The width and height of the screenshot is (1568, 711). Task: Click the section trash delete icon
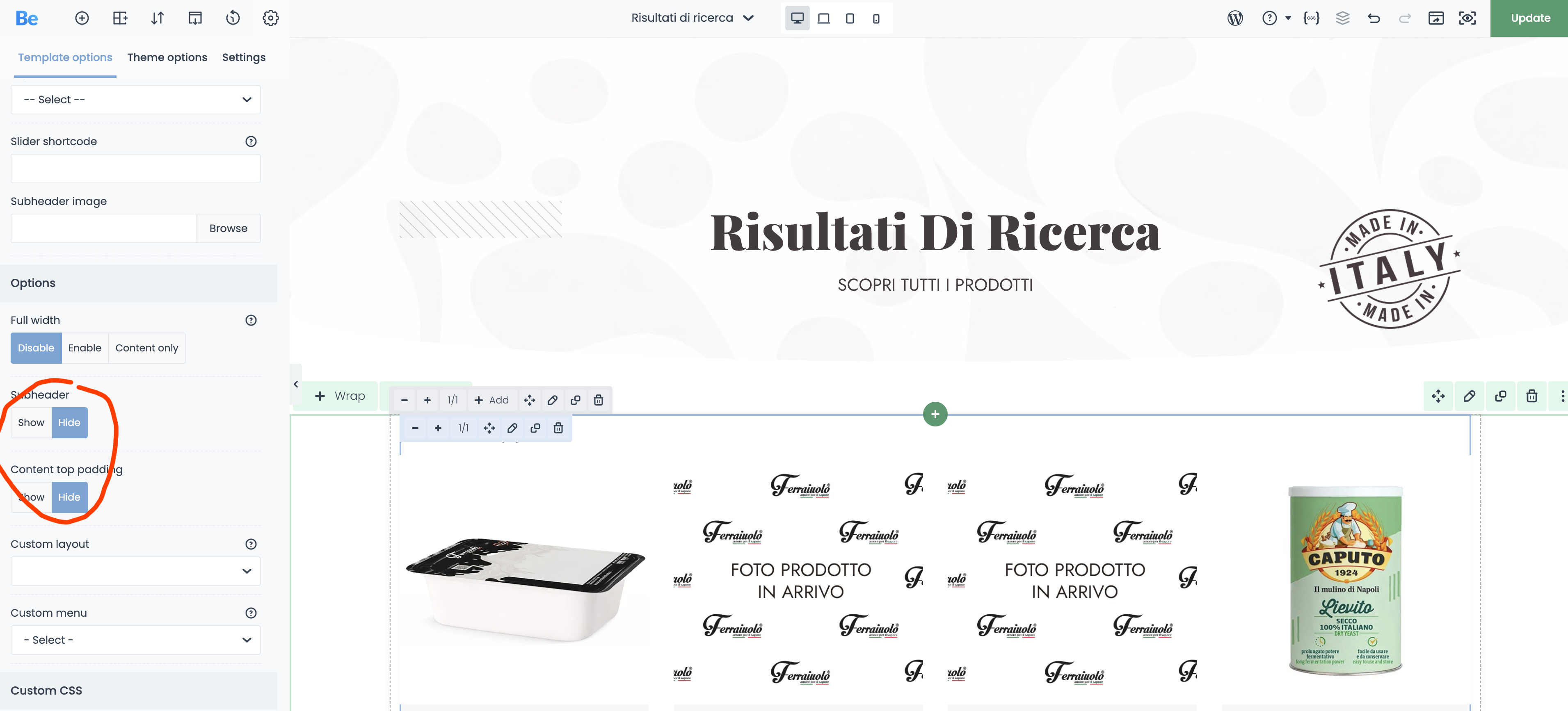pos(1531,397)
